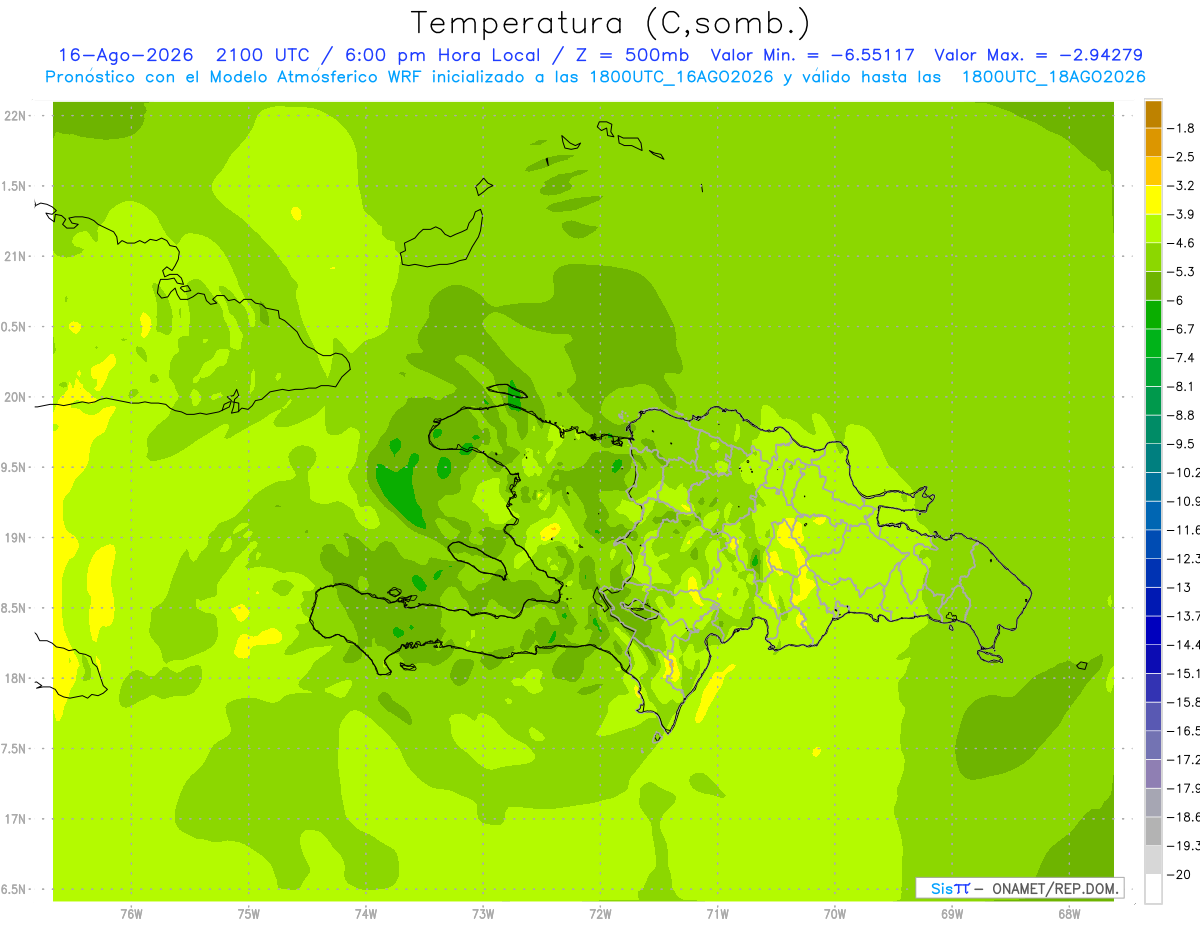
Task: Click the "-6" color bar label
Action: coord(1177,300)
